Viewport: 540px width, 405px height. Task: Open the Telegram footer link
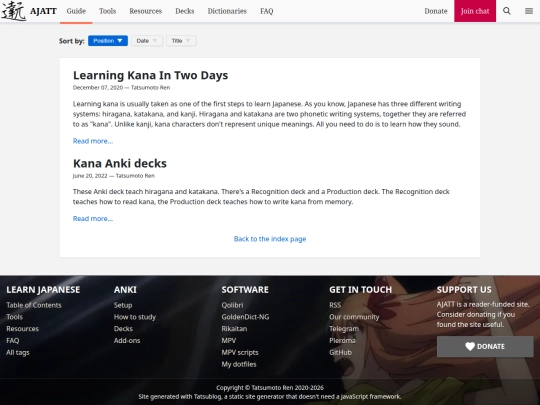pyautogui.click(x=344, y=329)
